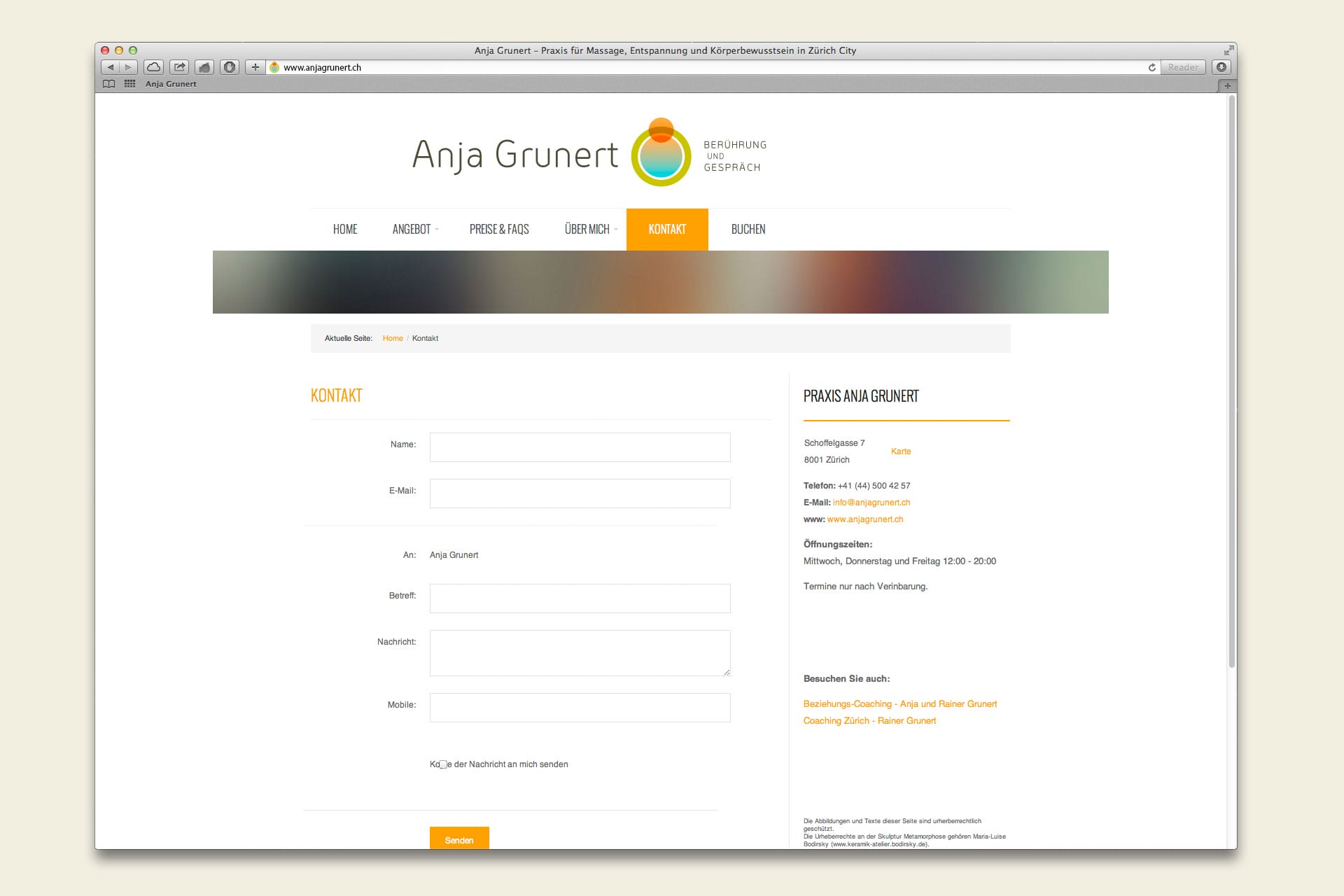Screen dimensions: 1344x896
Task: Click the forward navigation arrow
Action: [x=128, y=67]
